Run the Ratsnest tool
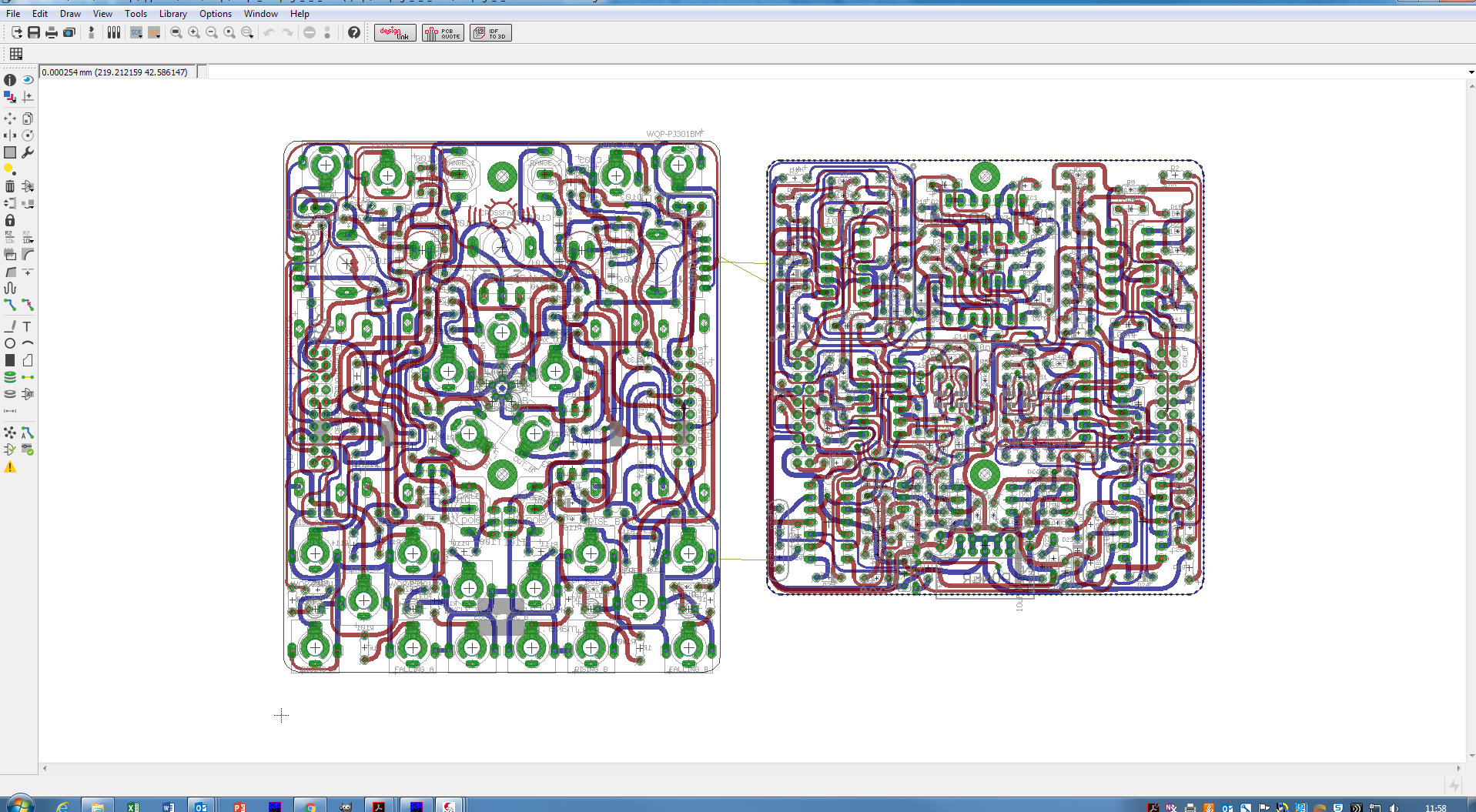The image size is (1476, 812). click(x=10, y=433)
